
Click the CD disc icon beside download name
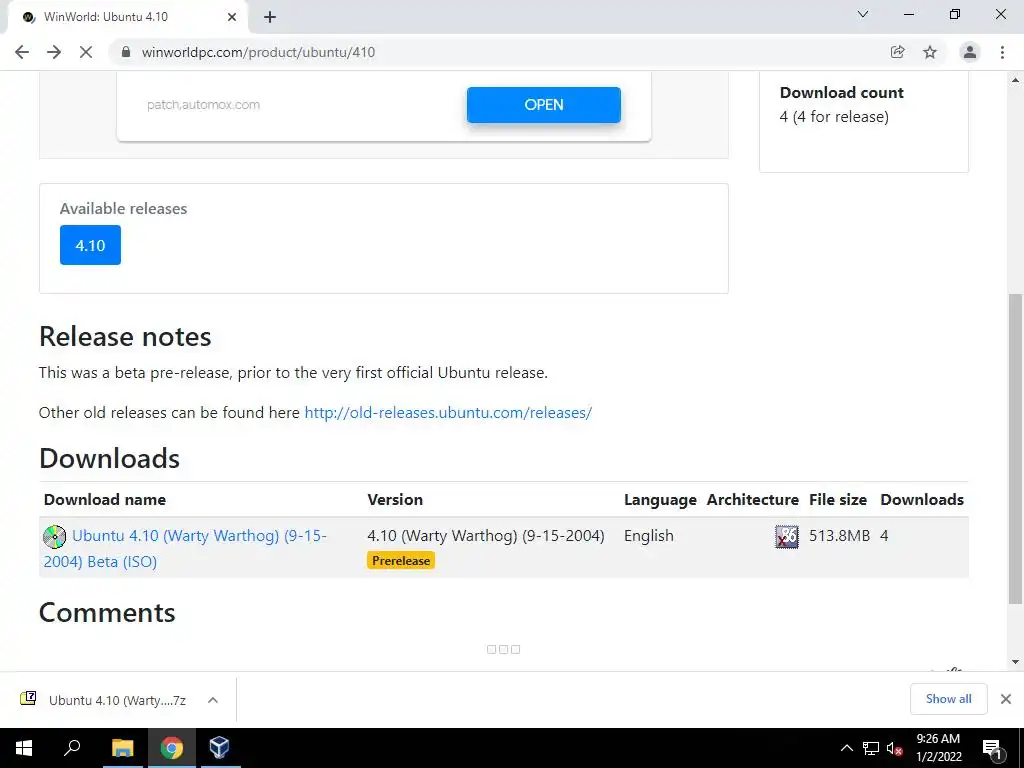[x=55, y=537]
